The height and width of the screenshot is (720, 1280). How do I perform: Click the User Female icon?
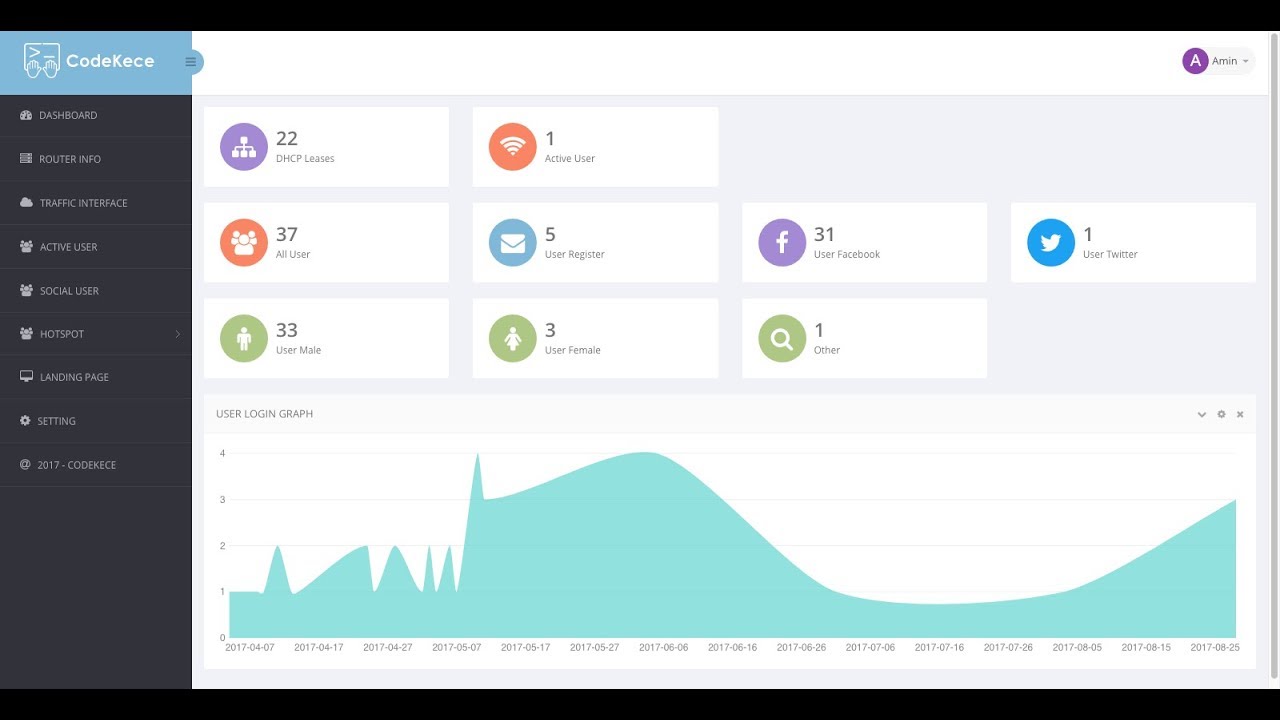(513, 339)
